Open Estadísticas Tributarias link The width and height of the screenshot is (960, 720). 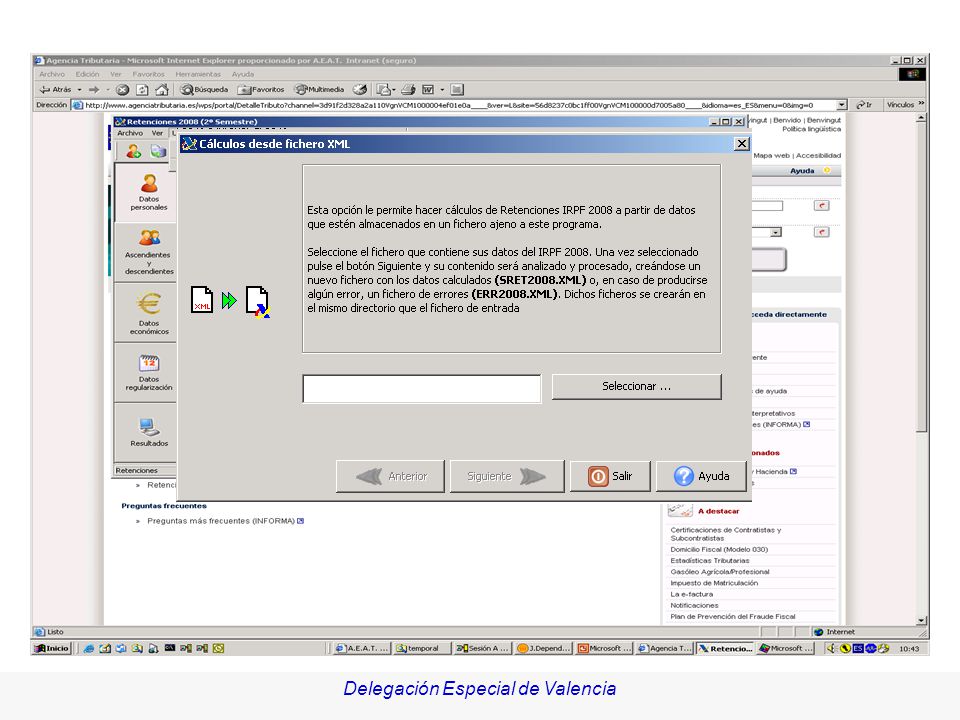tap(710, 561)
